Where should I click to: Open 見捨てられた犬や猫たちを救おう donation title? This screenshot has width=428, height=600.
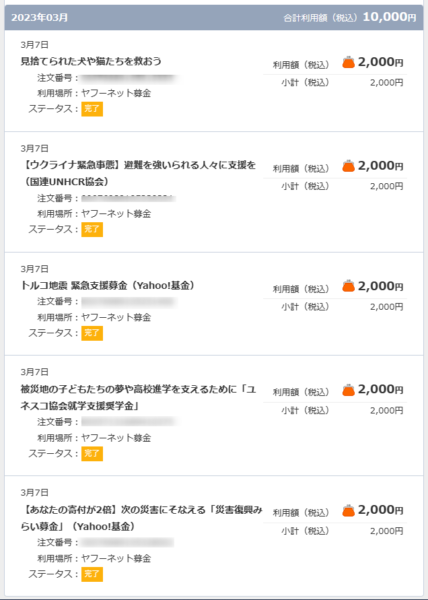coord(91,61)
